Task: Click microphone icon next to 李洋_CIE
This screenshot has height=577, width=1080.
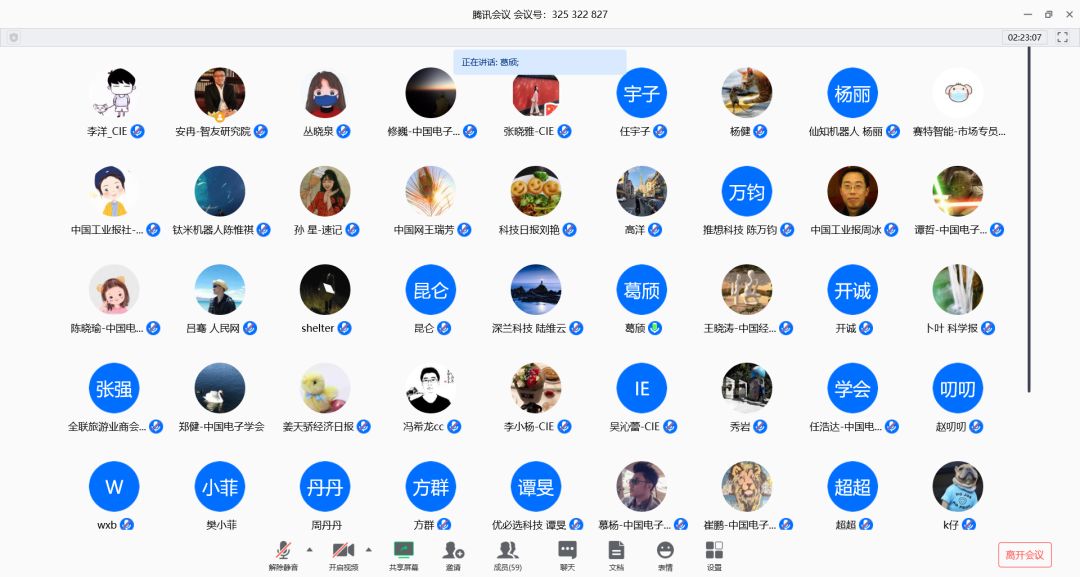Action: click(138, 131)
